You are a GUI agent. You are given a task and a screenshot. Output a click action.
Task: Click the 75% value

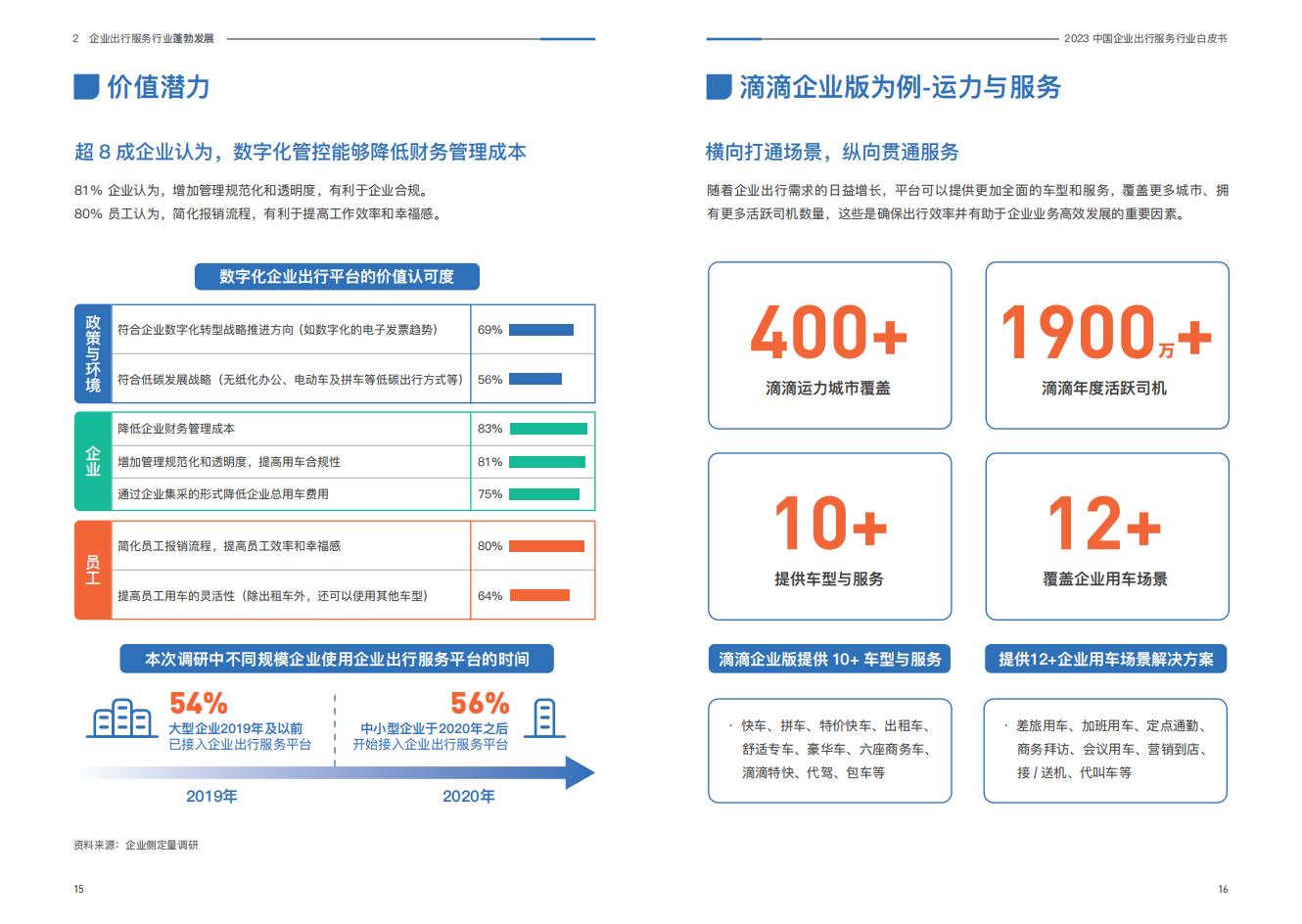click(489, 494)
